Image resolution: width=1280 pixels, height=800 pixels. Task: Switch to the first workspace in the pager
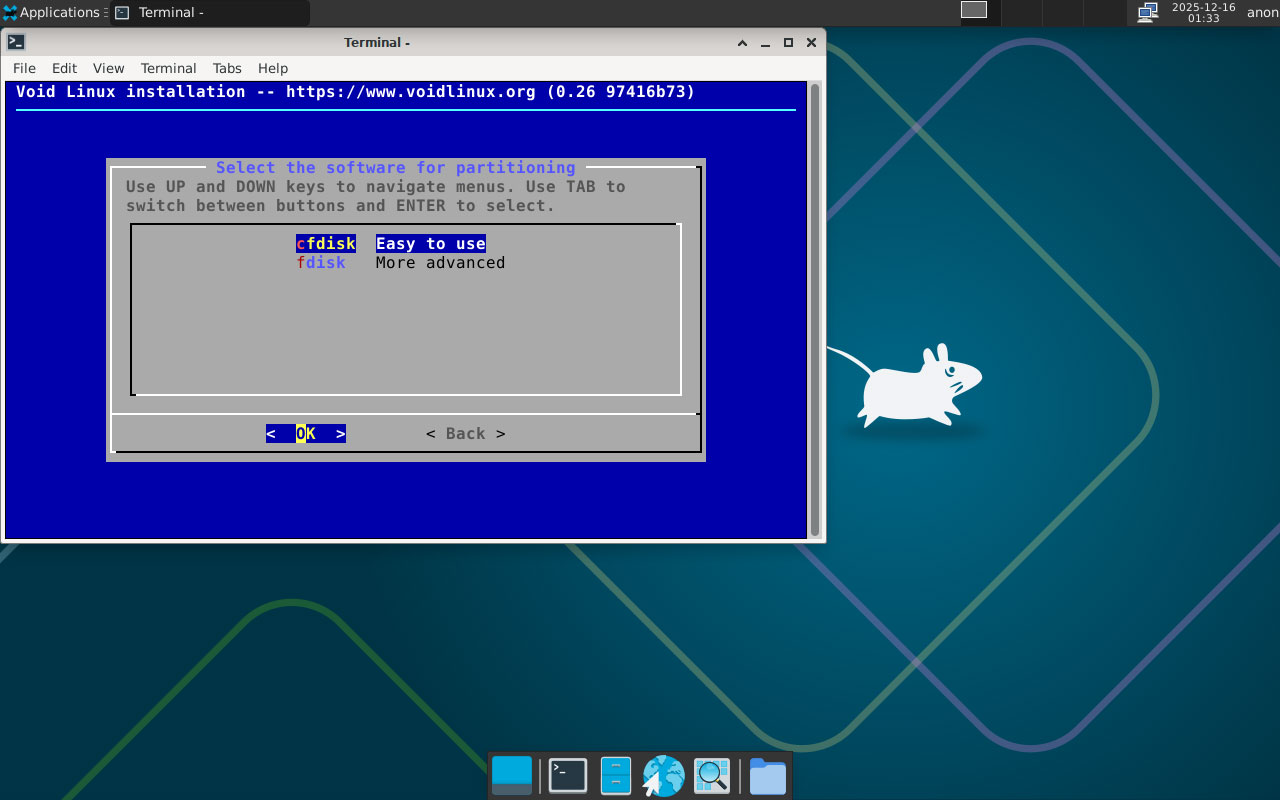974,10
